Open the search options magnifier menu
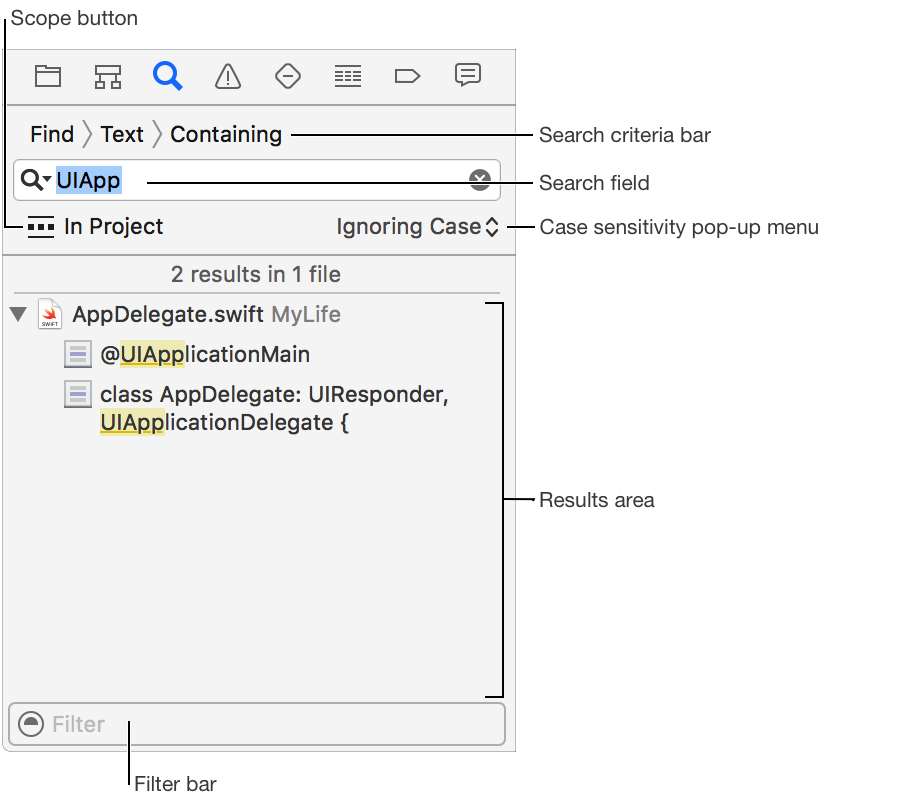 pos(35,180)
